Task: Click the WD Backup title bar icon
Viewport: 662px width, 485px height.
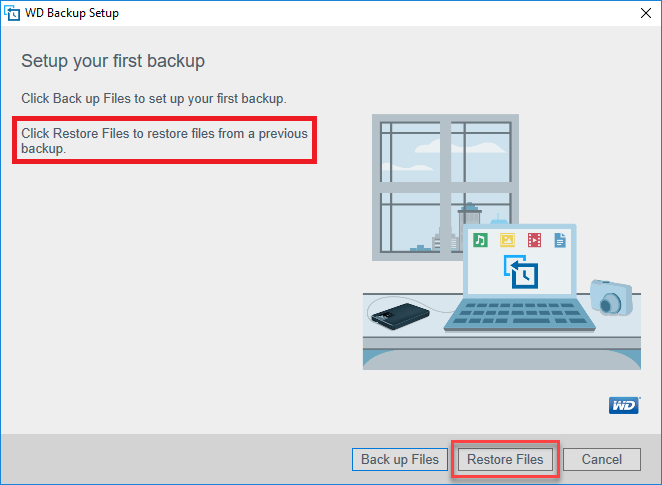Action: click(x=12, y=13)
